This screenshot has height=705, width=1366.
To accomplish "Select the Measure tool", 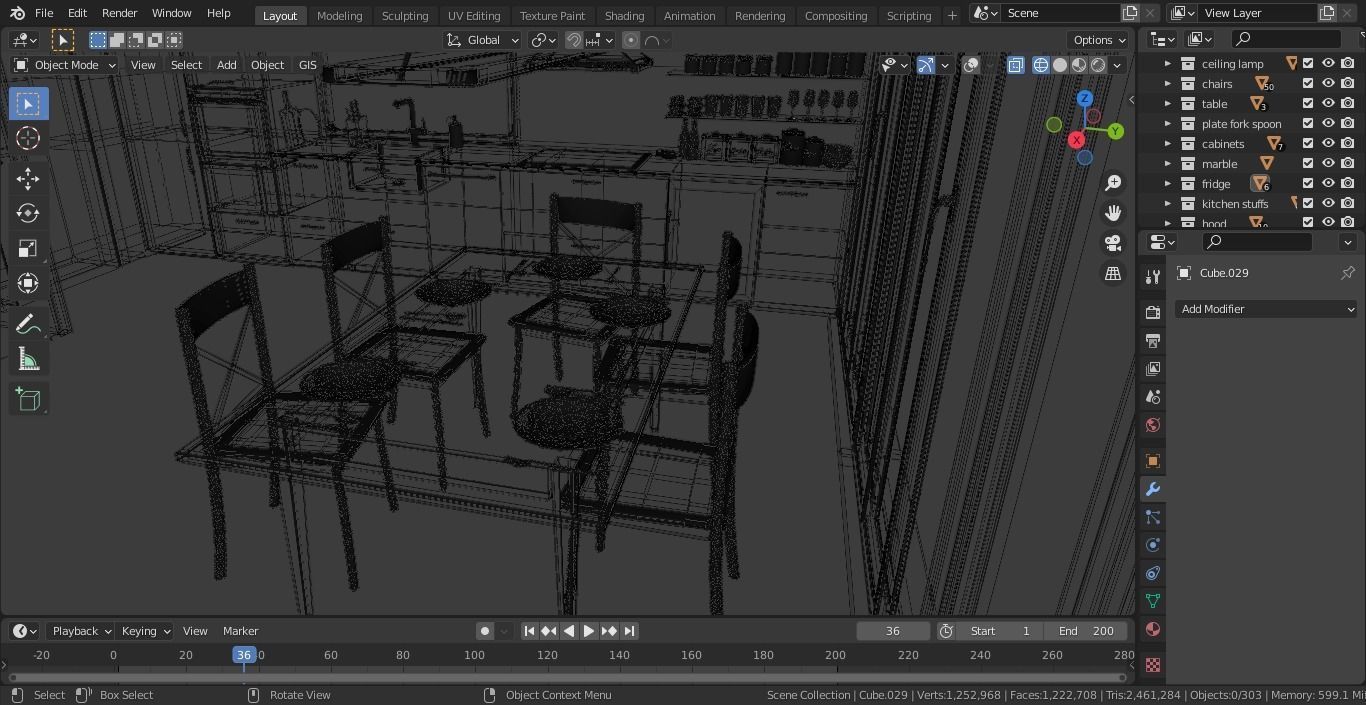I will point(28,359).
